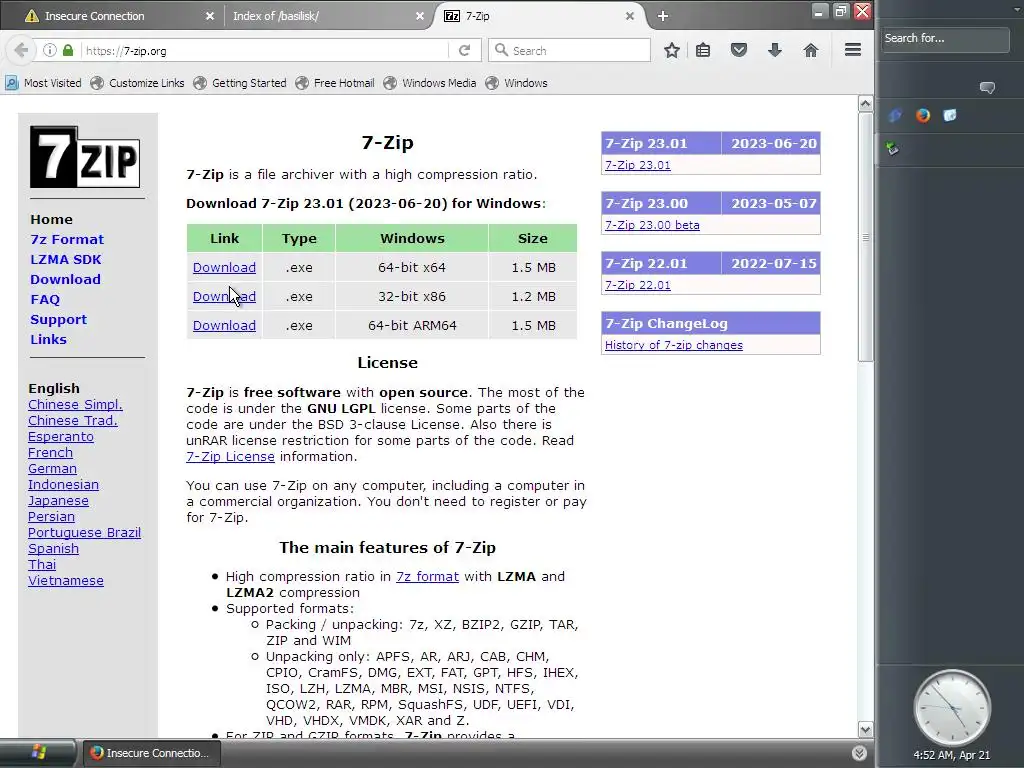Read the 7-Zip License link
This screenshot has width=1024, height=768.
pos(230,456)
